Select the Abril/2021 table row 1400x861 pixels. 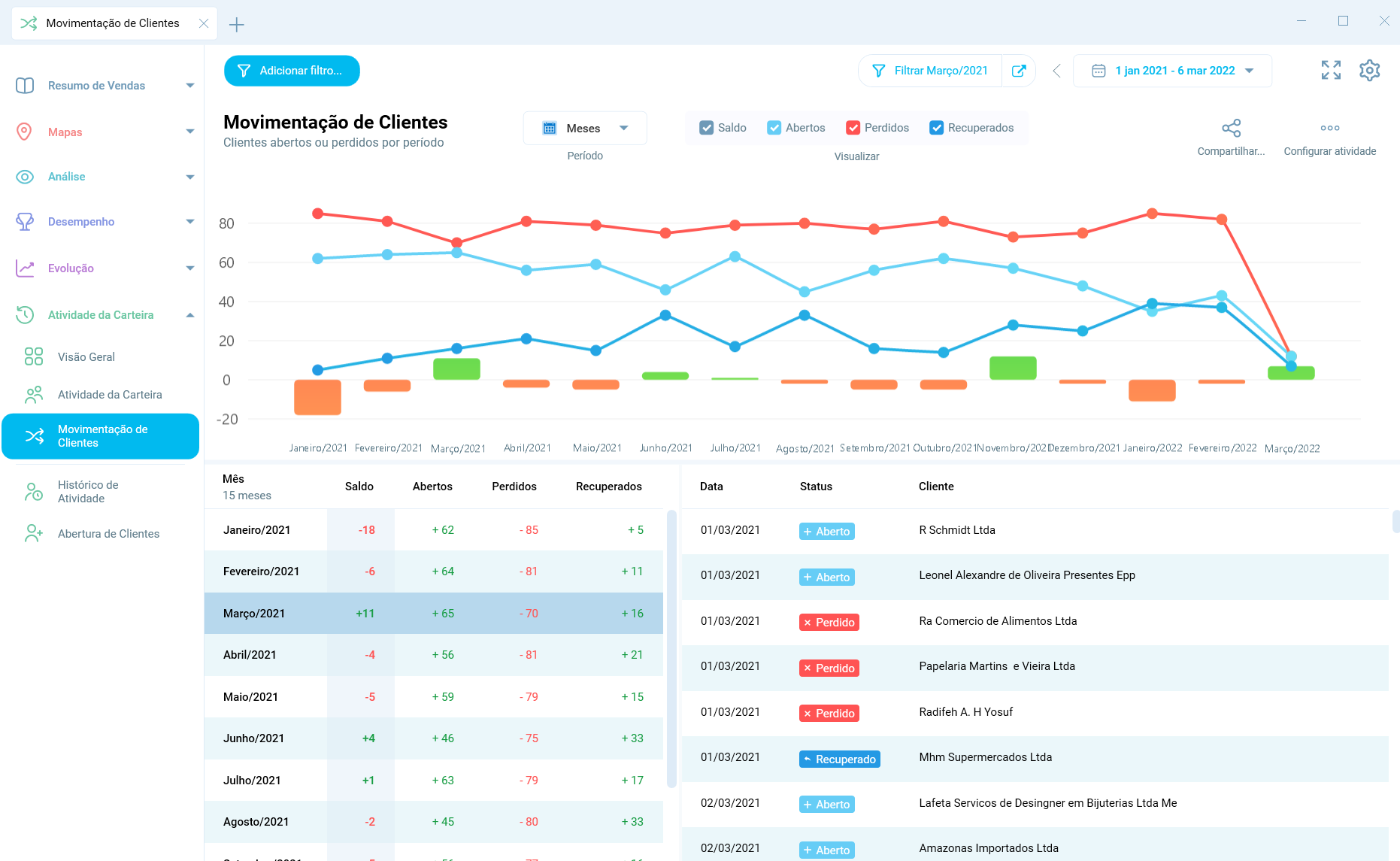pyautogui.click(x=434, y=655)
